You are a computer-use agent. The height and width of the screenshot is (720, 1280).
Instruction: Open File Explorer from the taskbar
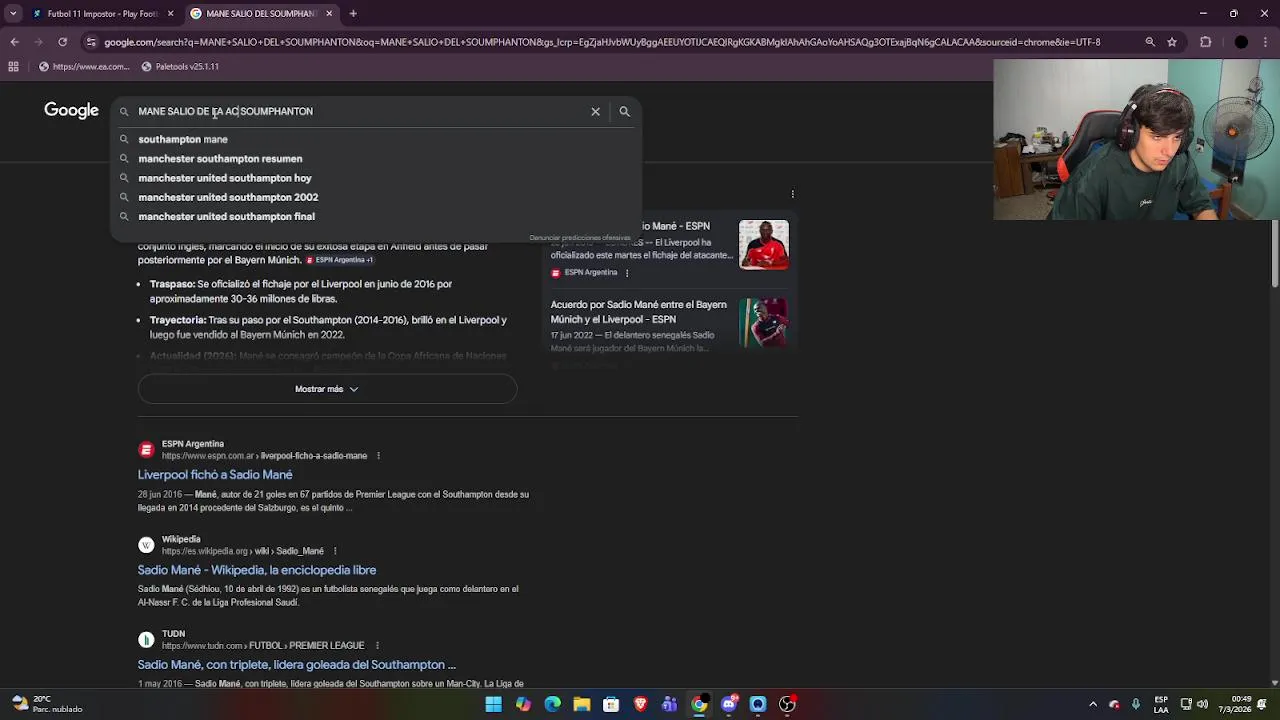pos(581,704)
